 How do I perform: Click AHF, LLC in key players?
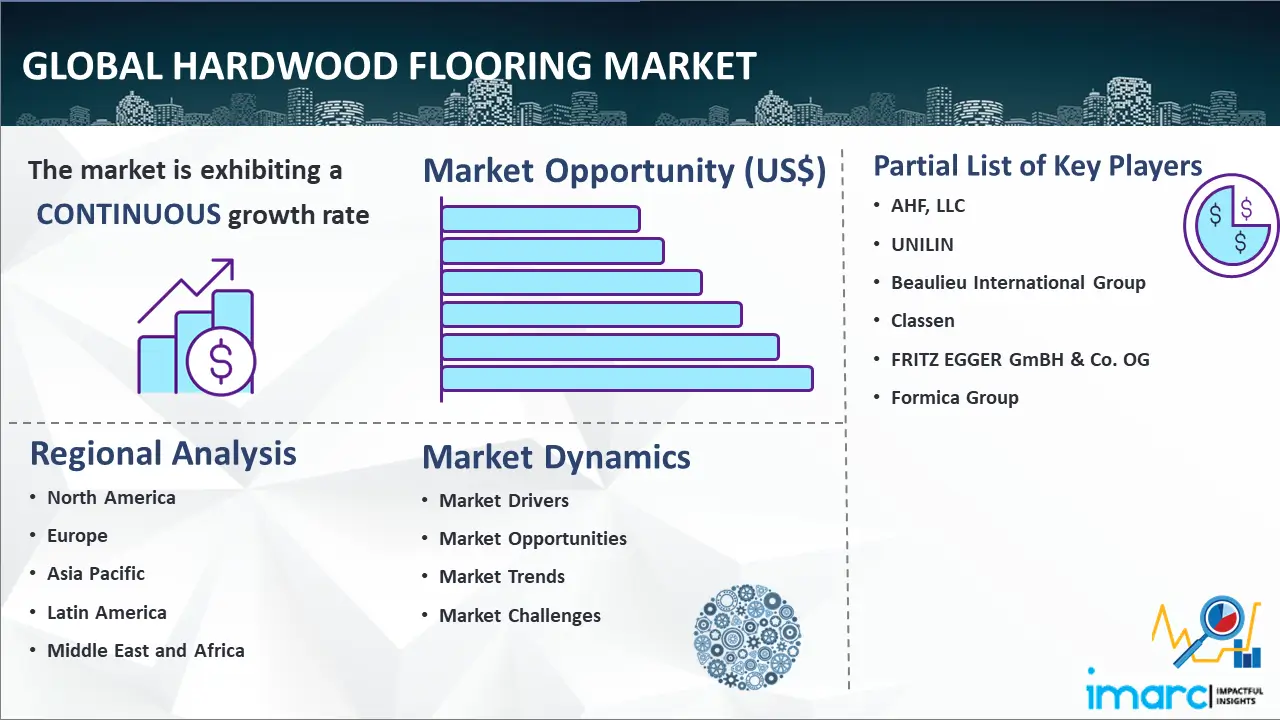(928, 206)
